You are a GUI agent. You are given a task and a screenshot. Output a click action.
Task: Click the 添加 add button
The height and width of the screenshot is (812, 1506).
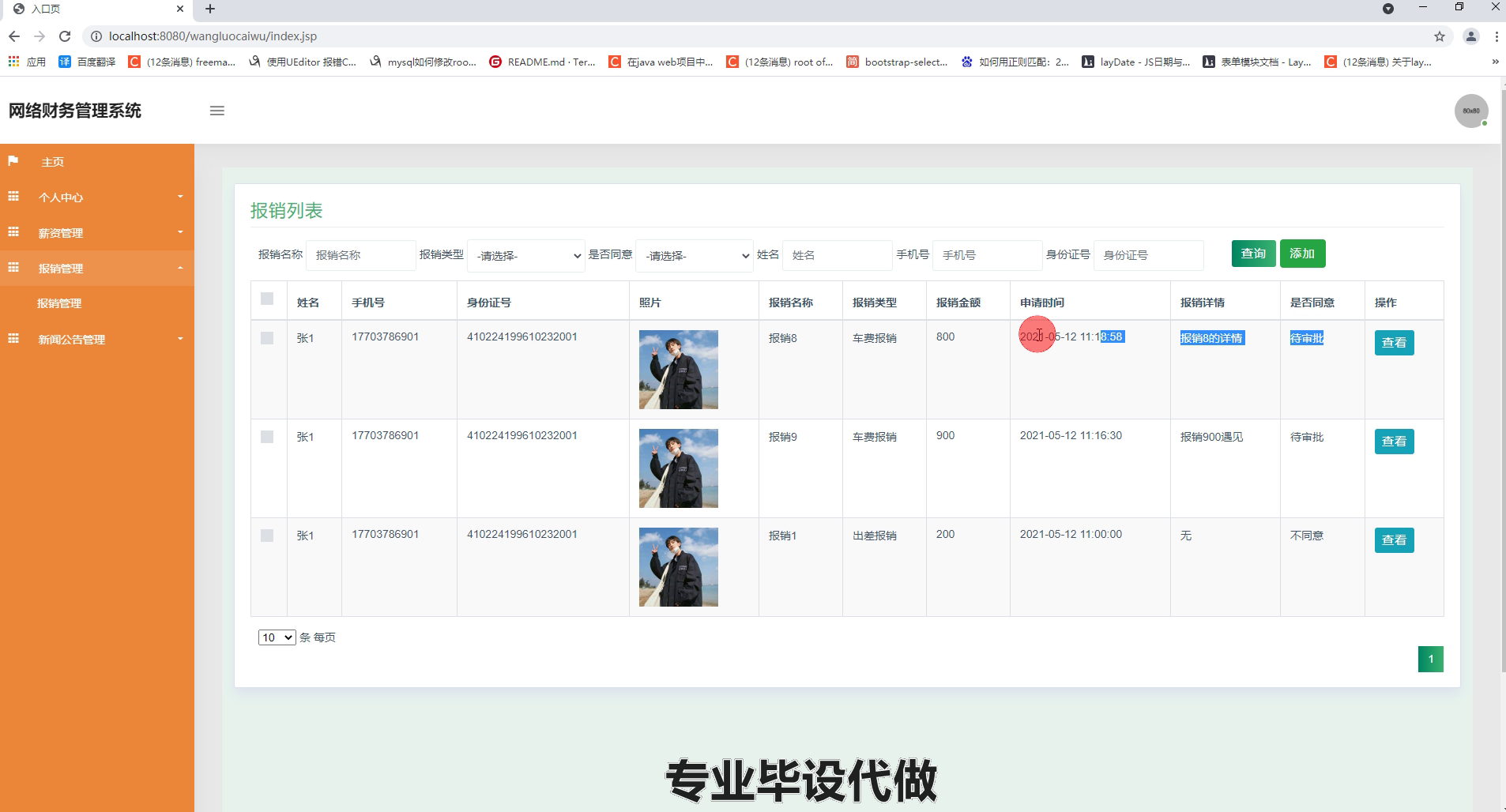(x=1302, y=254)
